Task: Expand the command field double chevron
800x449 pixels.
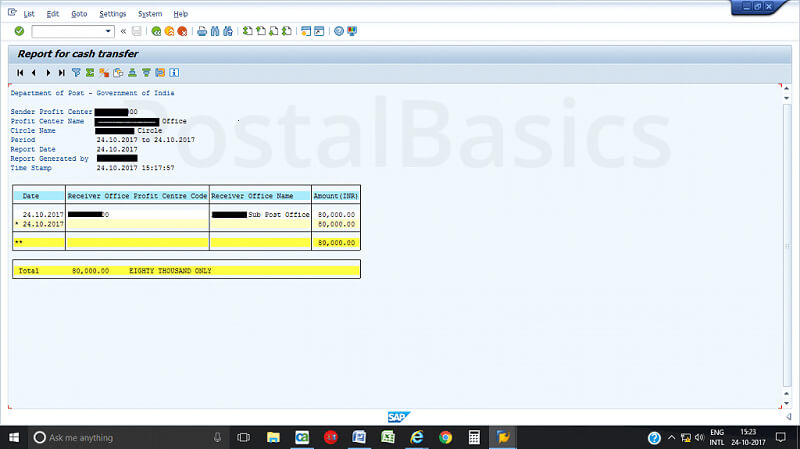Action: click(x=123, y=31)
